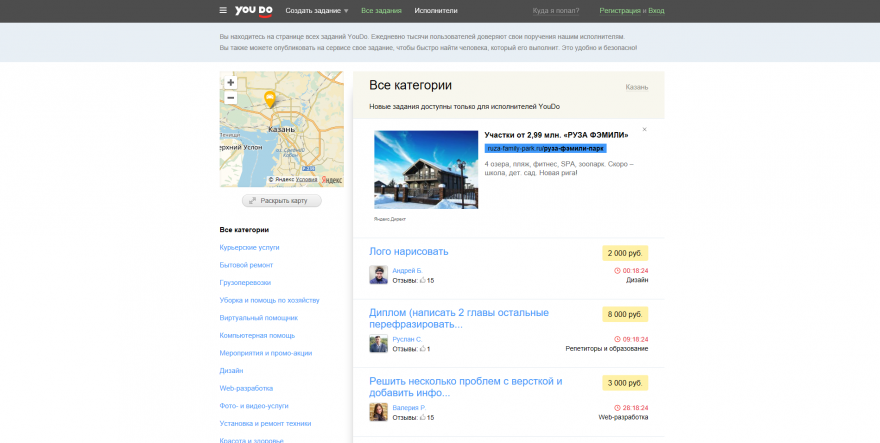Click the YouDo logo
Screen dimensions: 880x443
253,10
